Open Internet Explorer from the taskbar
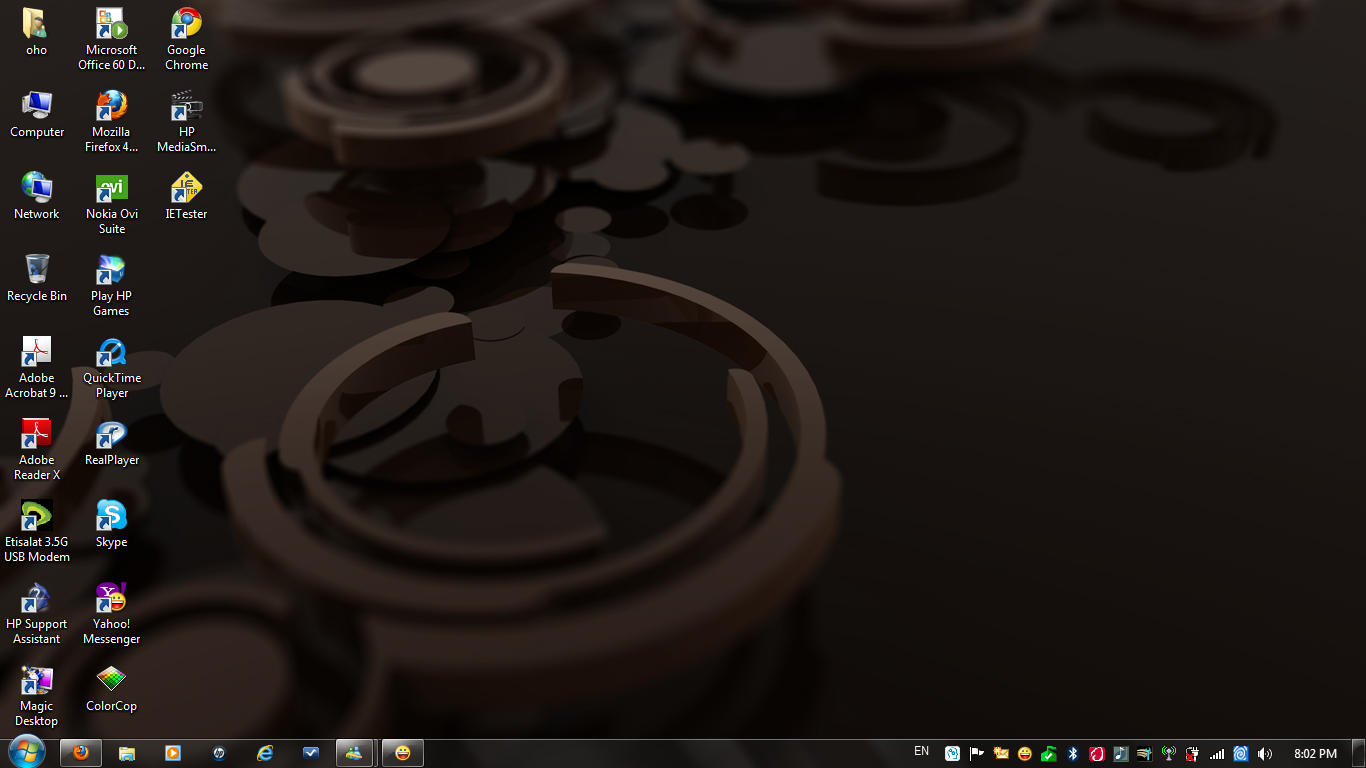This screenshot has height=768, width=1366. click(265, 753)
